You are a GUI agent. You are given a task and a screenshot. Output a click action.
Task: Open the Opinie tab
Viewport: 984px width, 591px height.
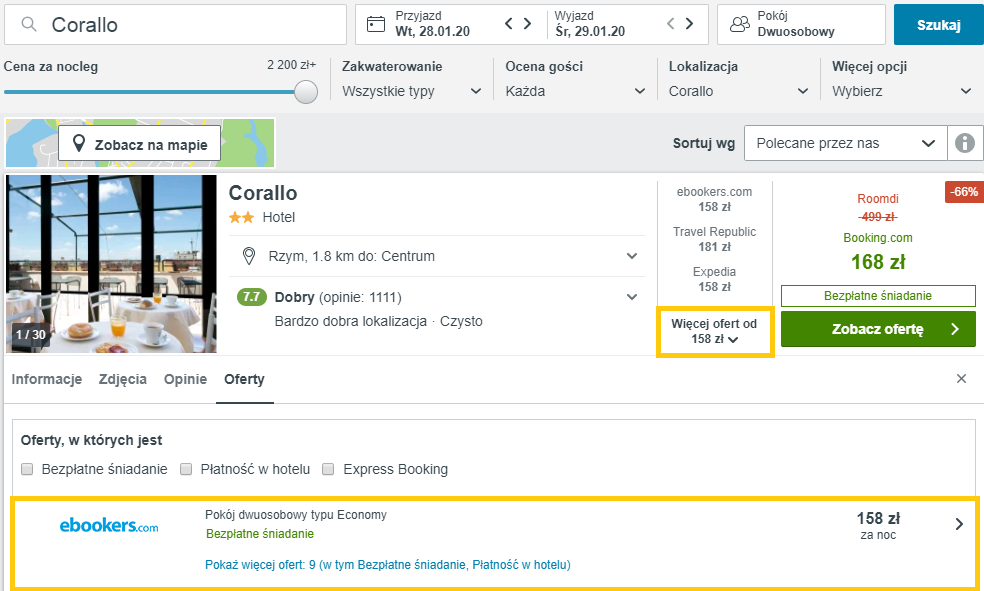tap(185, 379)
